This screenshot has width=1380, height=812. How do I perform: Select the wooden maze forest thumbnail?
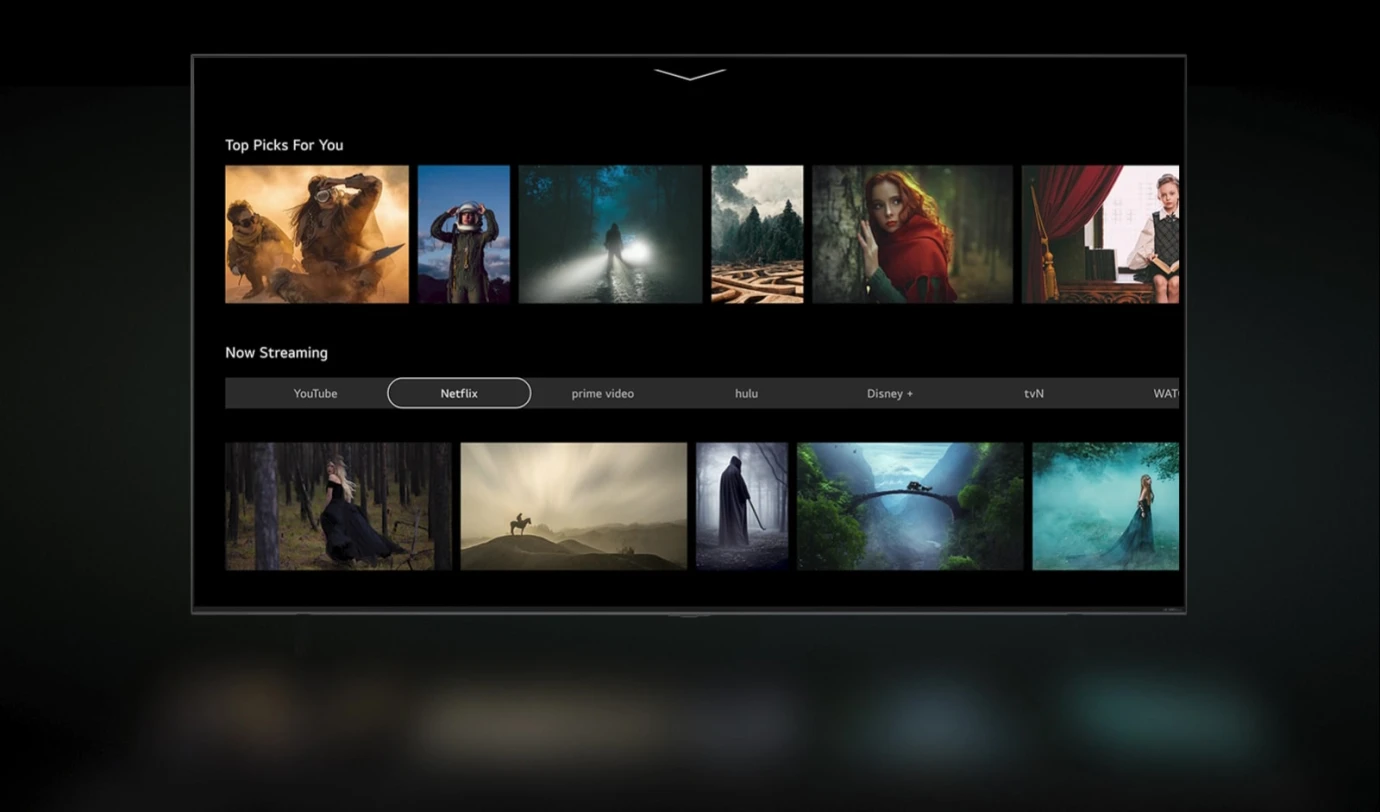(757, 234)
